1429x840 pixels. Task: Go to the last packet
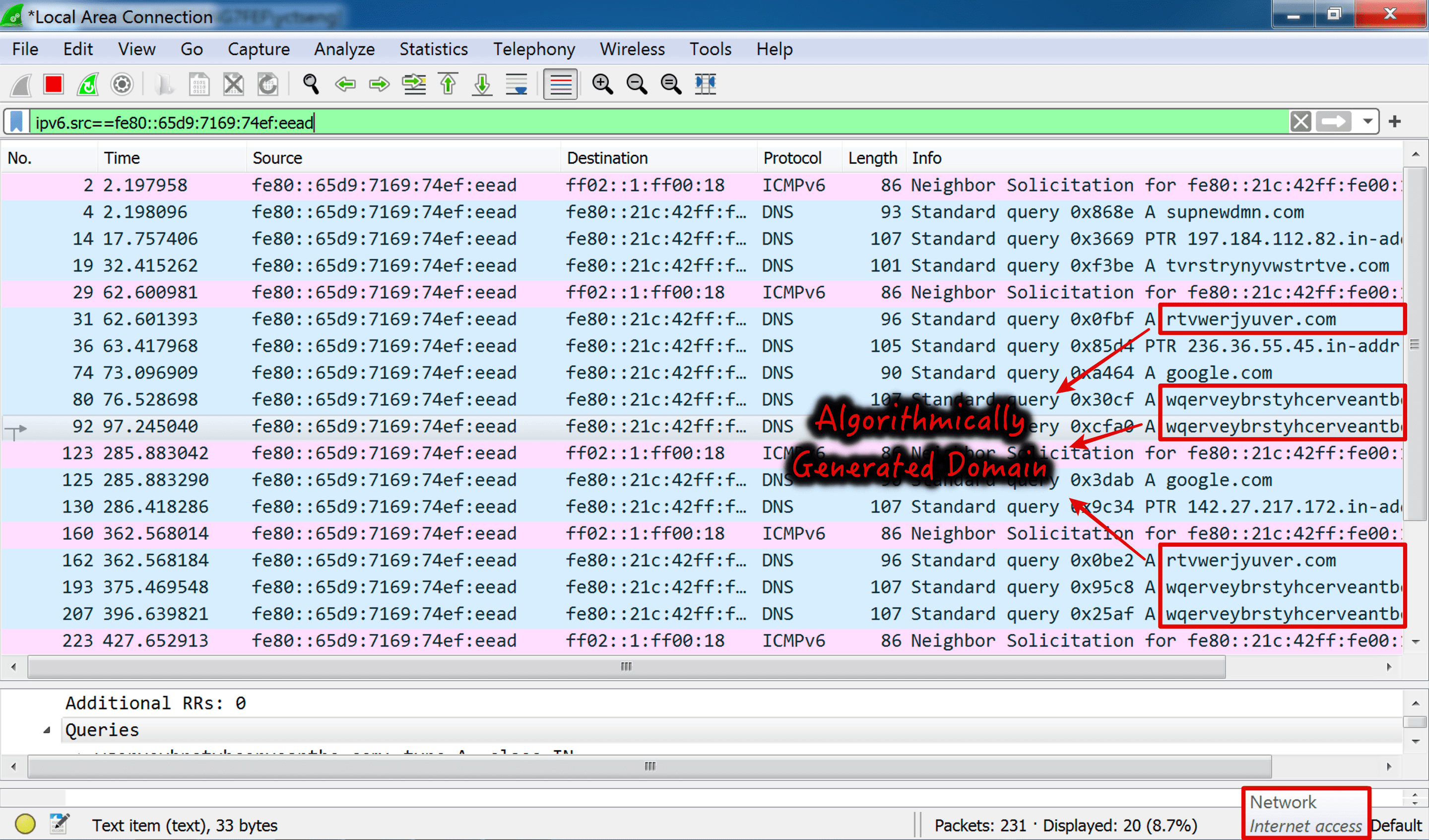(481, 84)
